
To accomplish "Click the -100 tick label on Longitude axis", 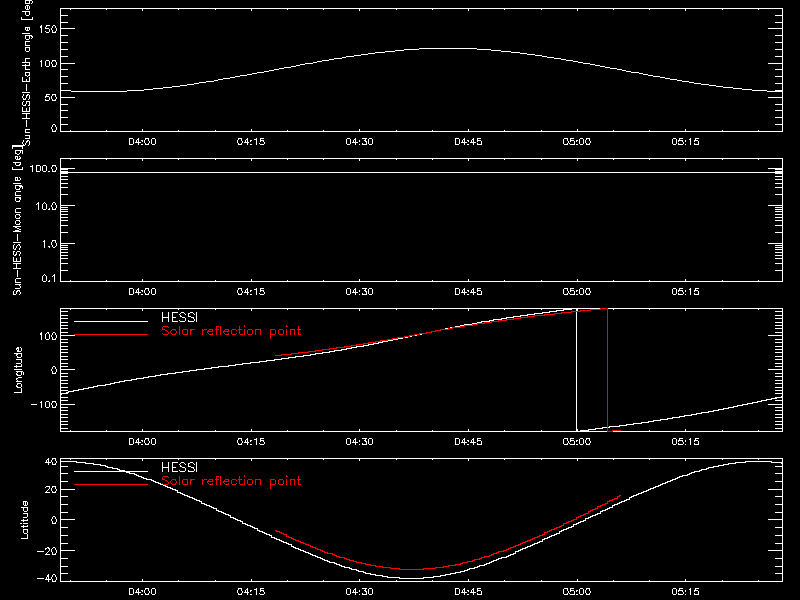I will (x=44, y=404).
